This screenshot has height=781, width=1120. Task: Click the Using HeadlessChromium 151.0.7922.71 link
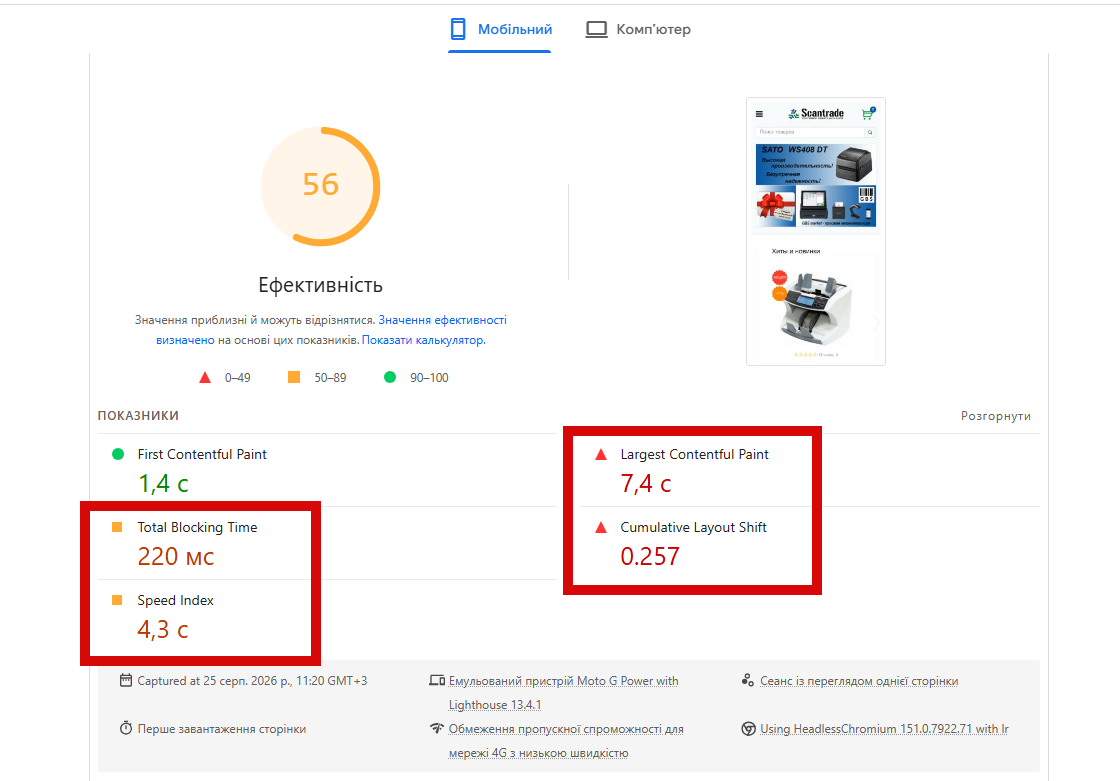pyautogui.click(x=884, y=729)
